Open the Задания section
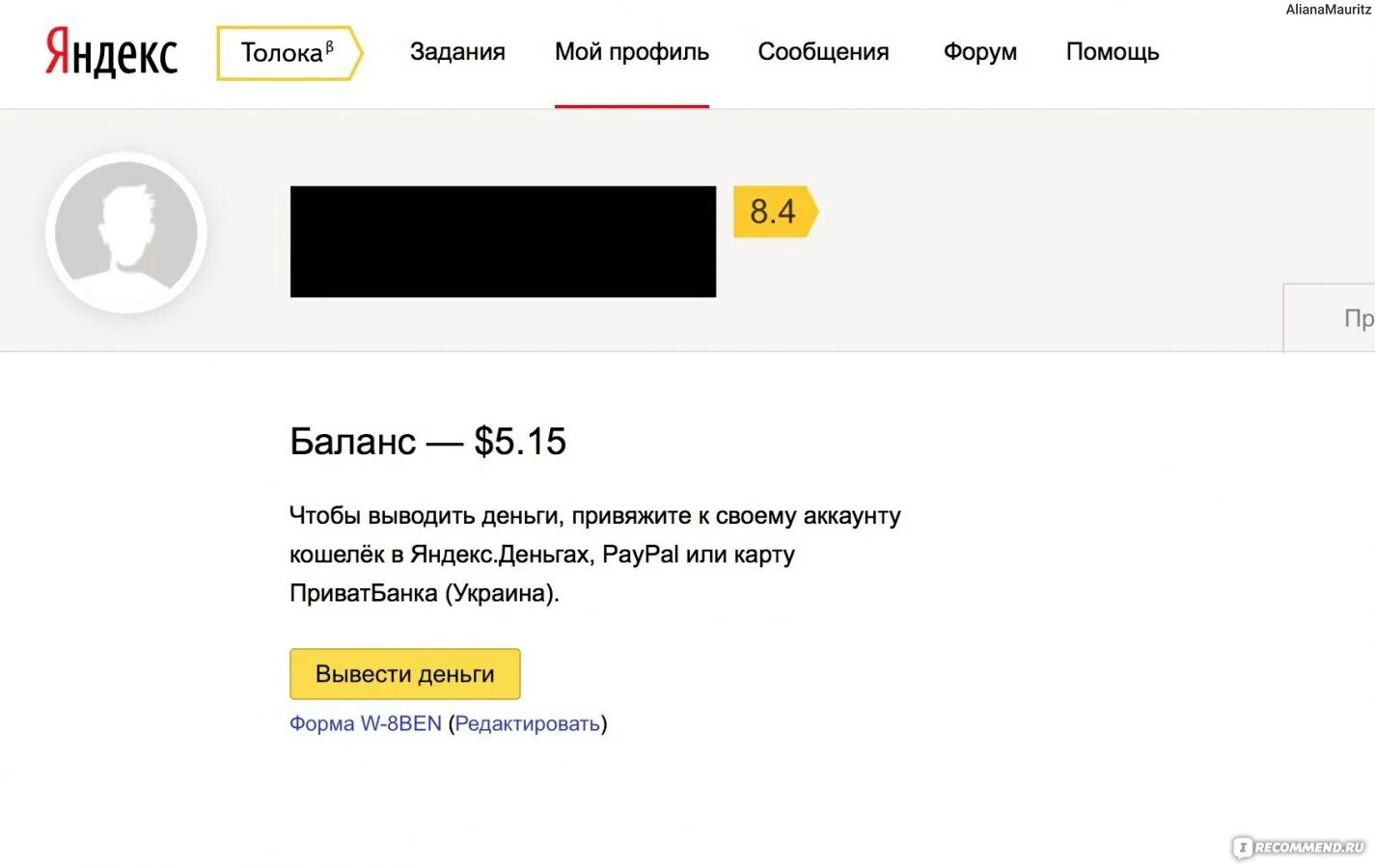The image size is (1375, 868). pos(457,52)
